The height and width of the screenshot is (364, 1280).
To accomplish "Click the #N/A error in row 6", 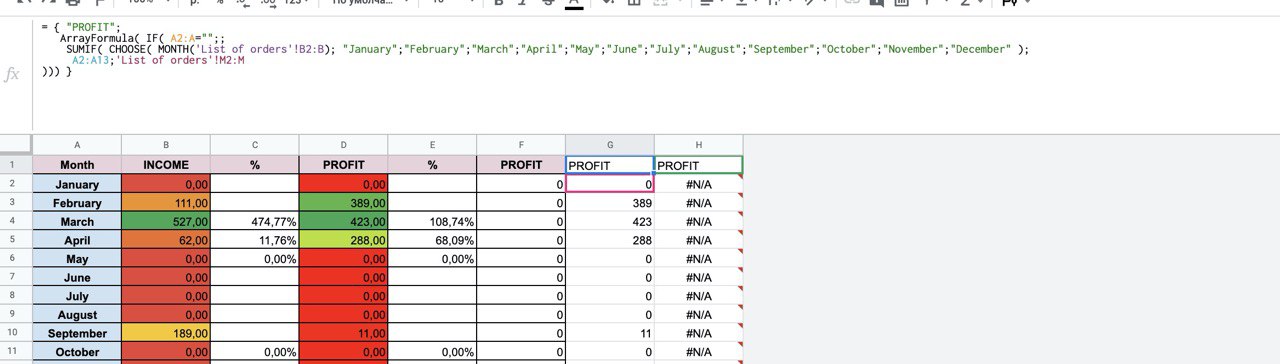I will [699, 259].
